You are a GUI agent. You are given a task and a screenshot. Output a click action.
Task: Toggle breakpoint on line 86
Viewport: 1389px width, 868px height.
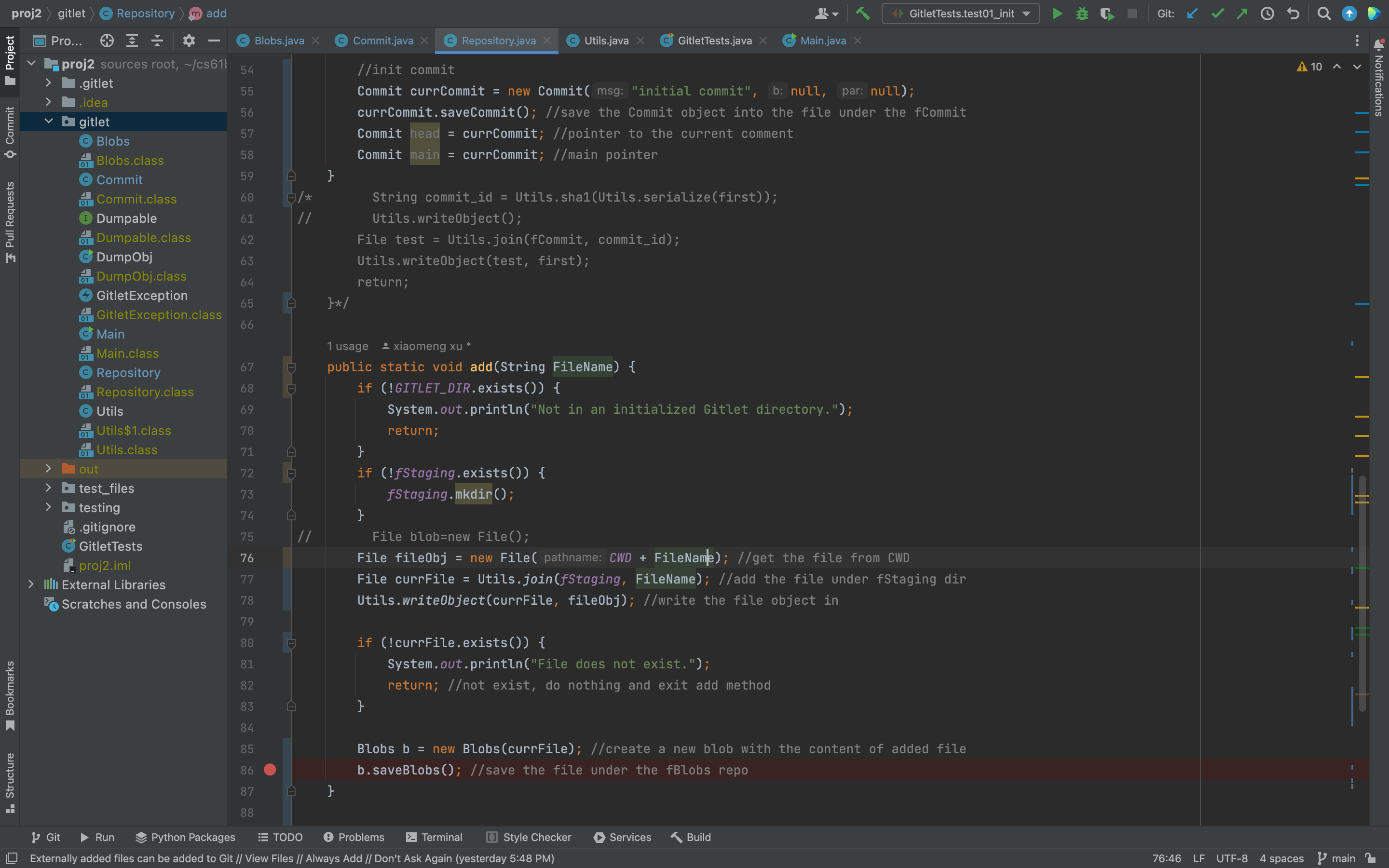(x=270, y=770)
